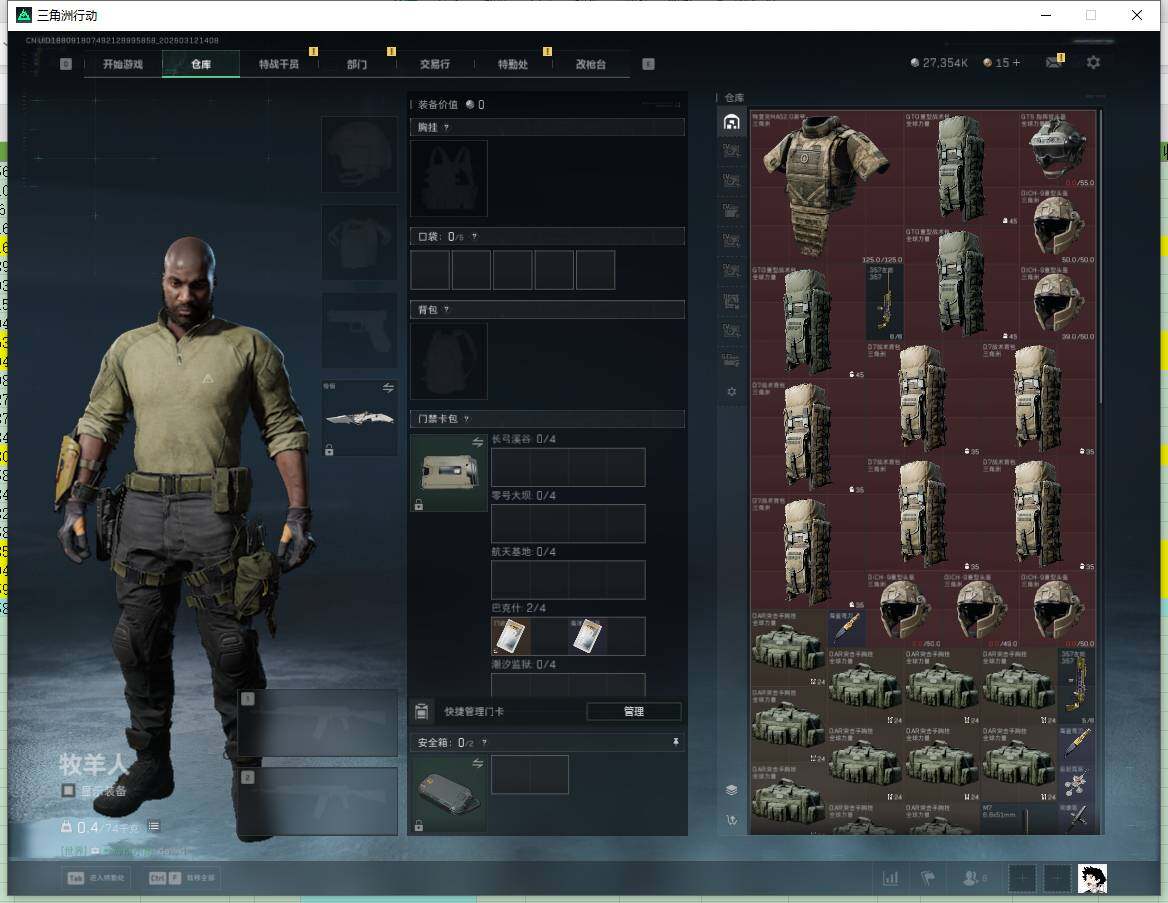Viewport: 1168px width, 903px height.
Task: Open the settings gear at top right
Action: point(1093,63)
